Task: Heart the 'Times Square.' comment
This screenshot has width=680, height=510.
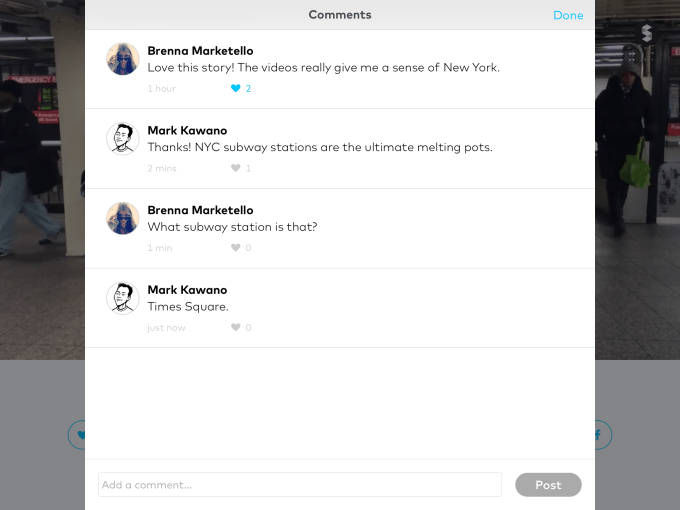Action: [236, 327]
